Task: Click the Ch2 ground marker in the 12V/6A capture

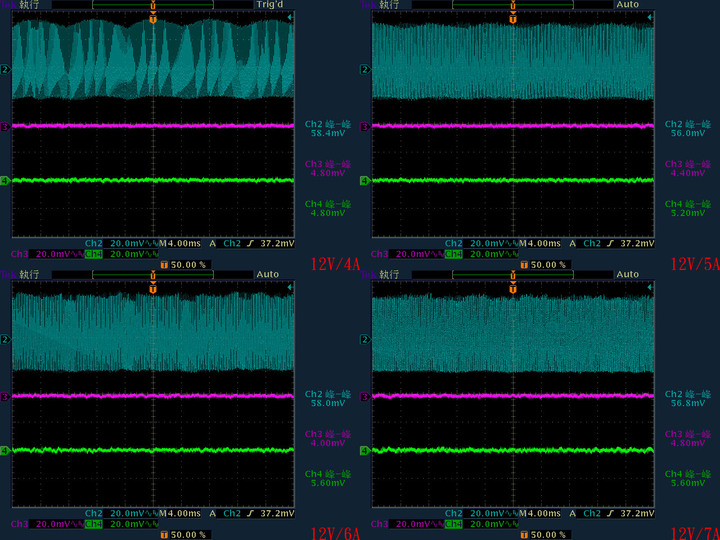Action: [x=5, y=339]
